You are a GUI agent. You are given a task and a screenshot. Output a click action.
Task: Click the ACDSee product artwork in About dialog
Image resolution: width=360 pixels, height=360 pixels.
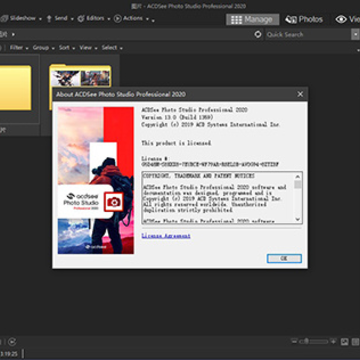click(96, 180)
